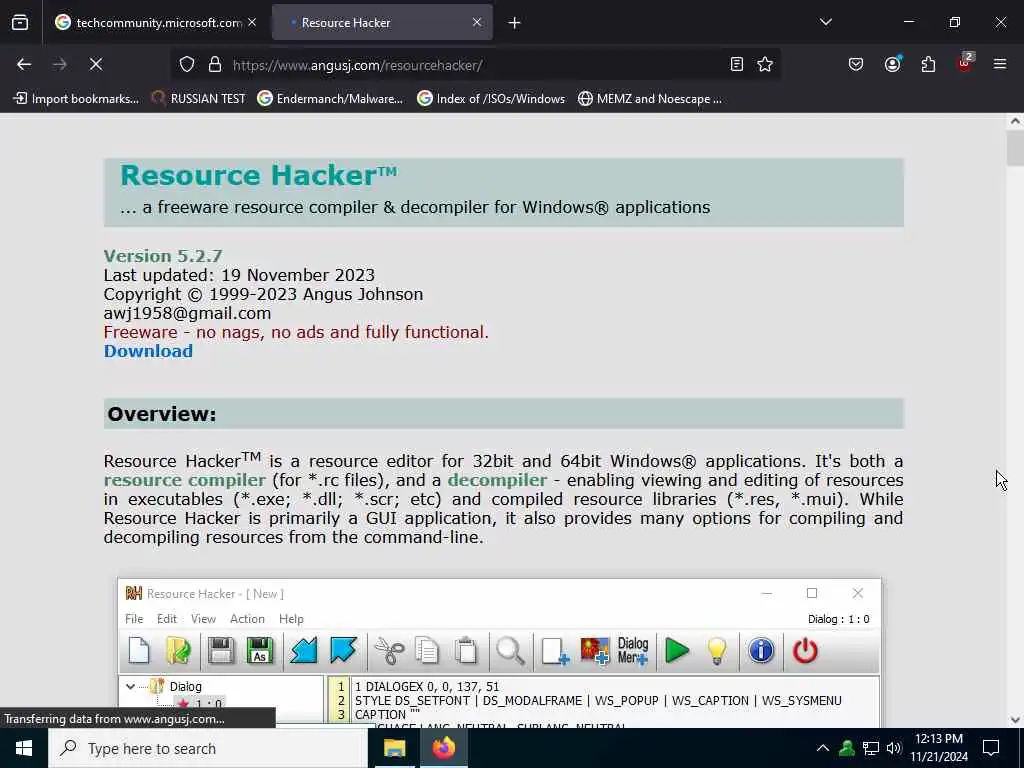Click the Dialog Menu toolbar button
The height and width of the screenshot is (768, 1024).
click(633, 651)
